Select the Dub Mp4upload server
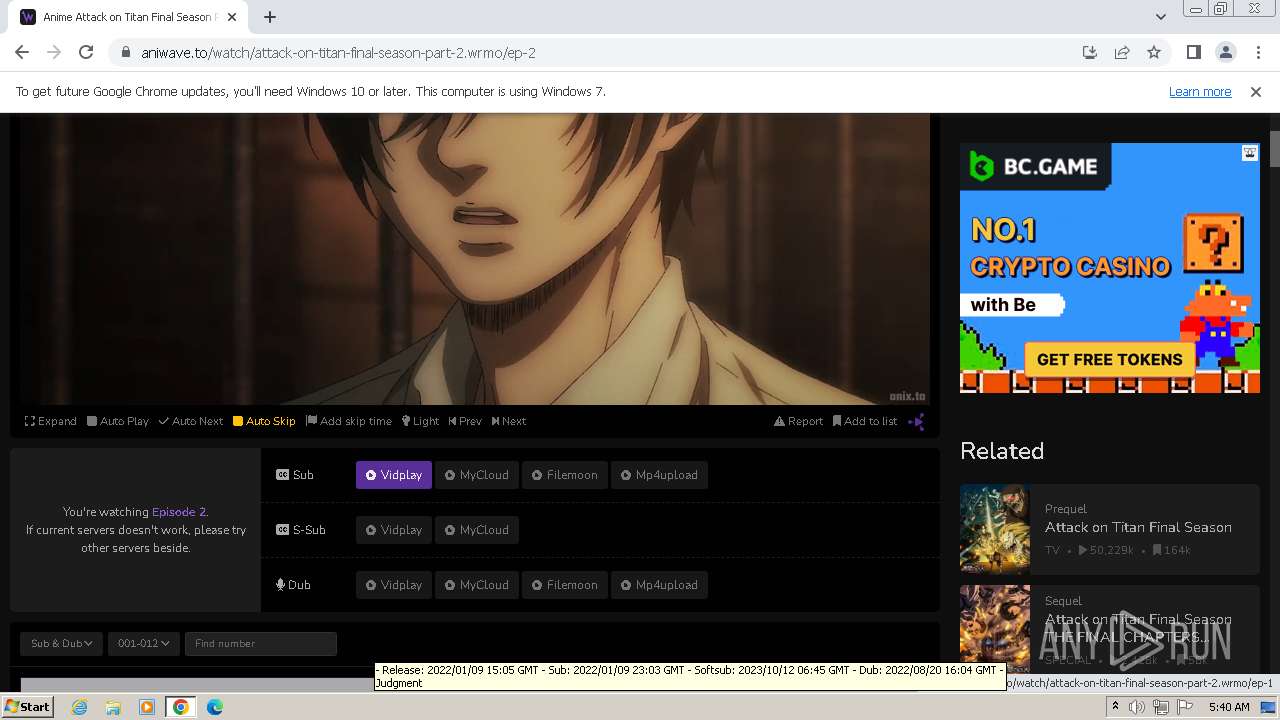 click(660, 585)
